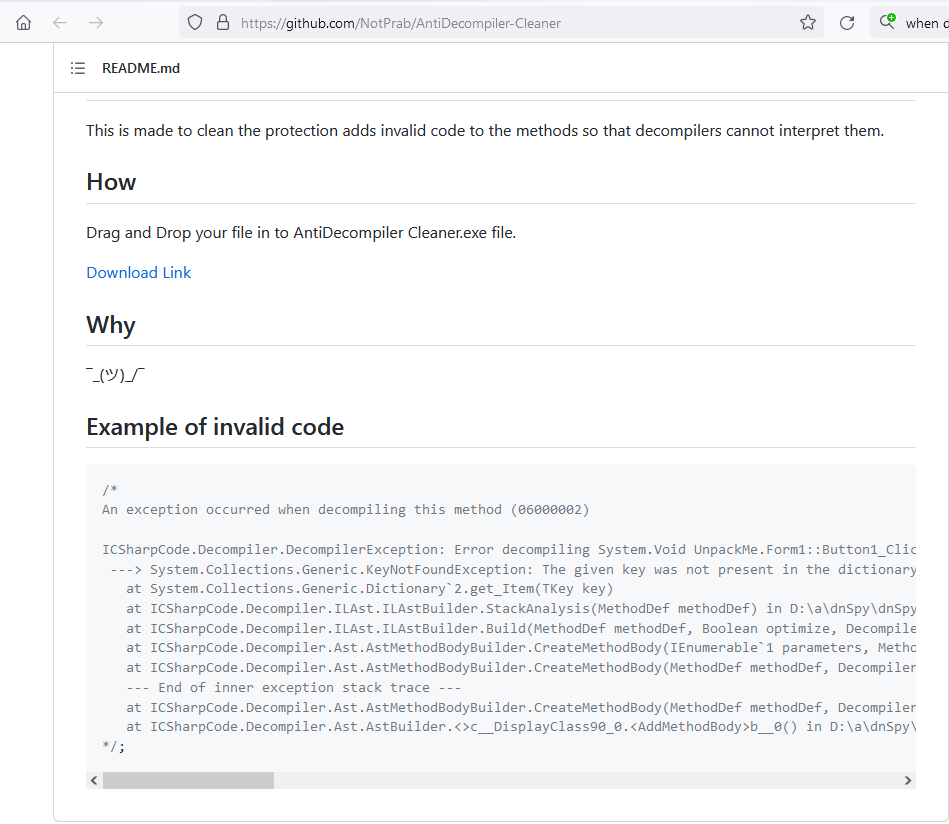This screenshot has width=949, height=824.
Task: Click the code block scroll-right arrow
Action: coord(908,780)
